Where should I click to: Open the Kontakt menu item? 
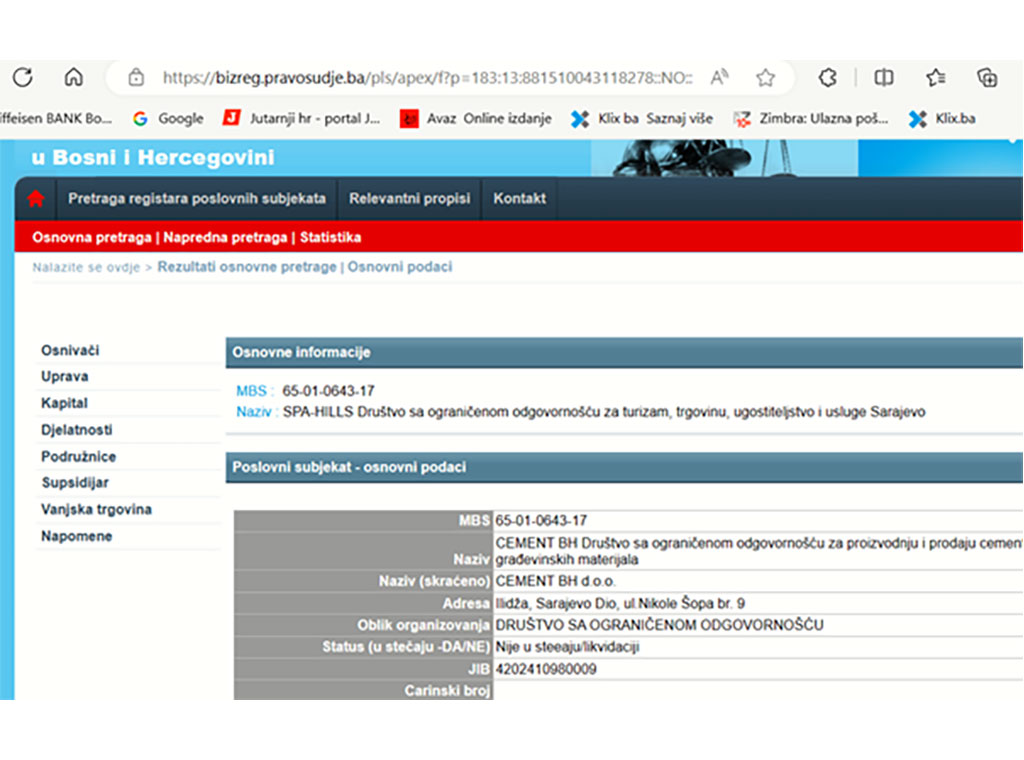point(519,199)
